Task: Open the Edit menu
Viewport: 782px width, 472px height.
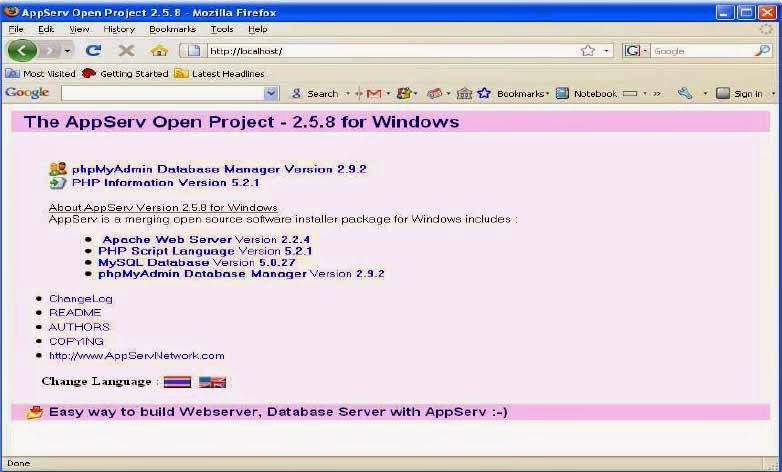Action: tap(46, 29)
